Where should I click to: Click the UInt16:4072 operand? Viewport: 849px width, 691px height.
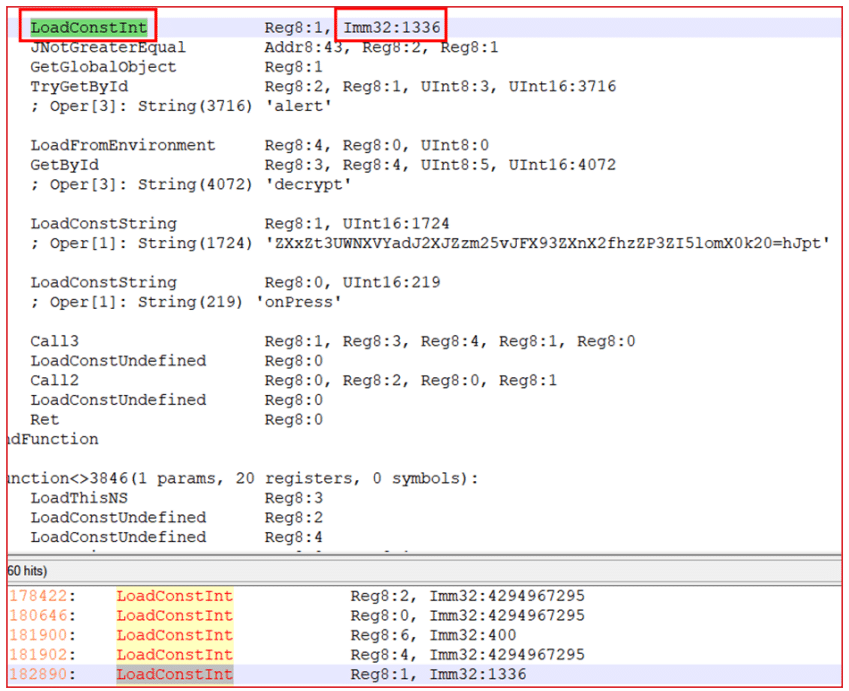tap(562, 165)
